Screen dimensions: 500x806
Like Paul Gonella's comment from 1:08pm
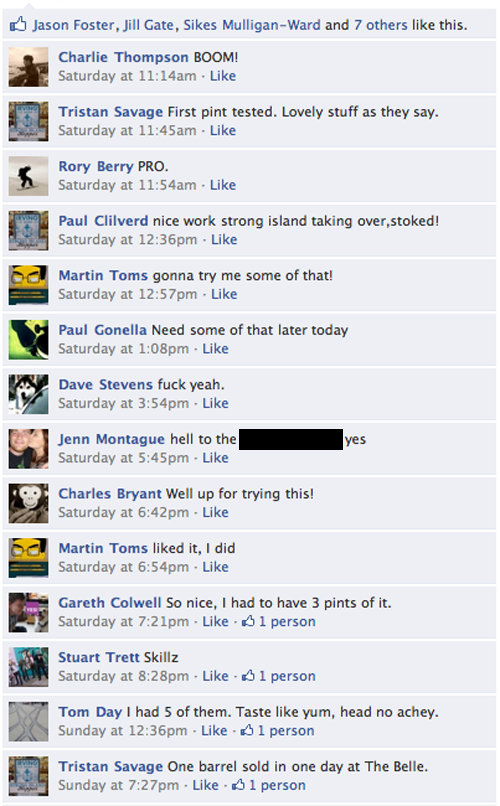click(215, 349)
